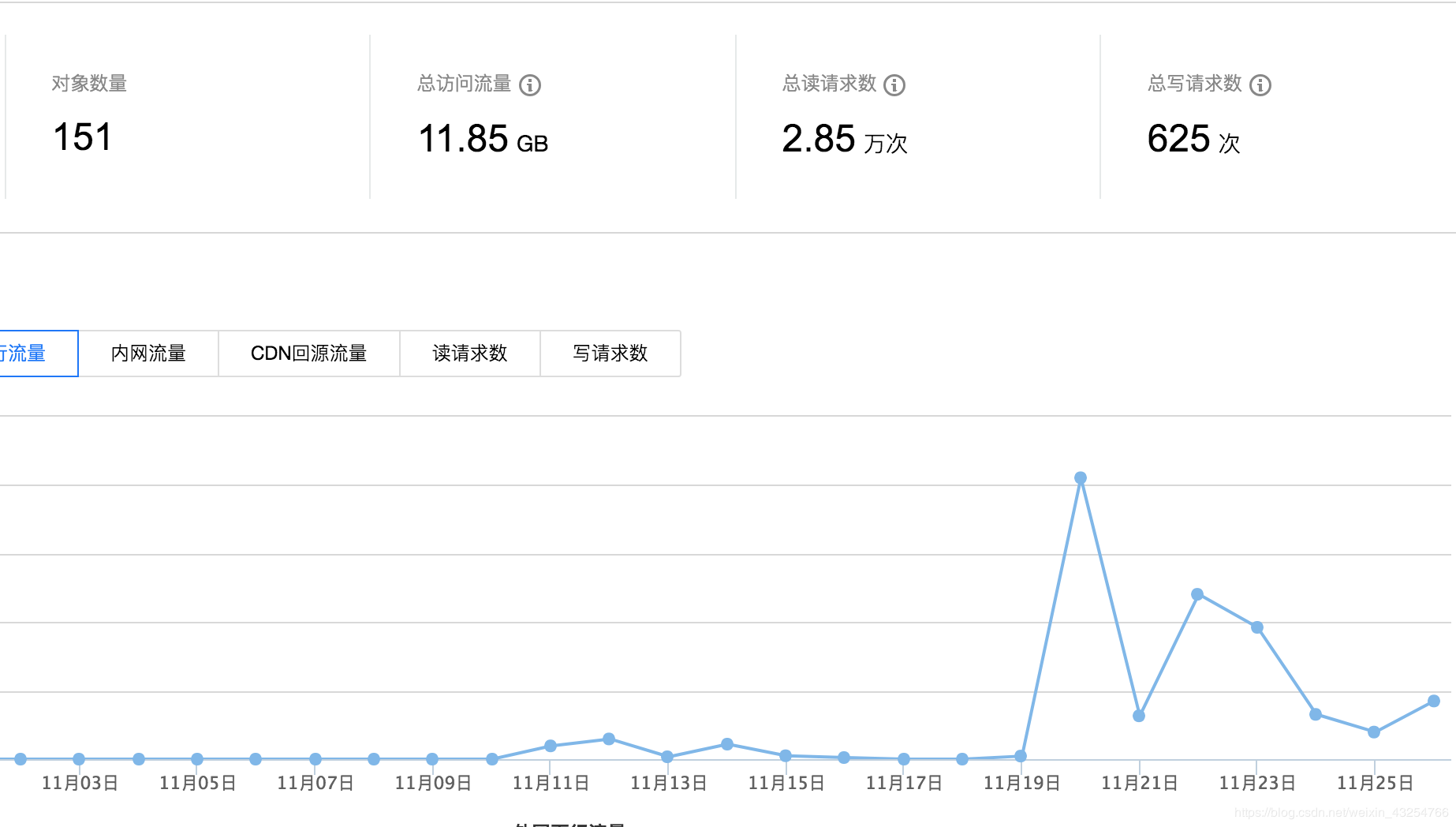Click the 11月17日 axis label
The height and width of the screenshot is (827, 1456).
(x=904, y=783)
